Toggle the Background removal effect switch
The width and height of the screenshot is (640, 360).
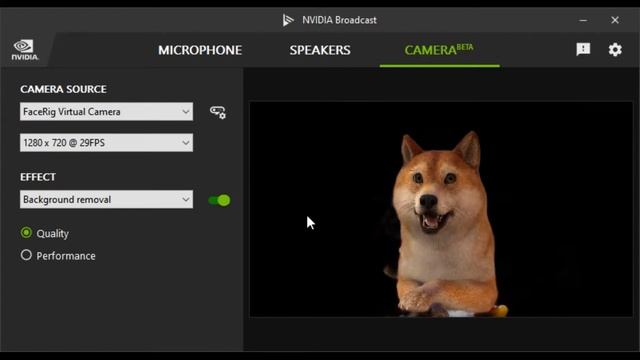[x=219, y=200]
